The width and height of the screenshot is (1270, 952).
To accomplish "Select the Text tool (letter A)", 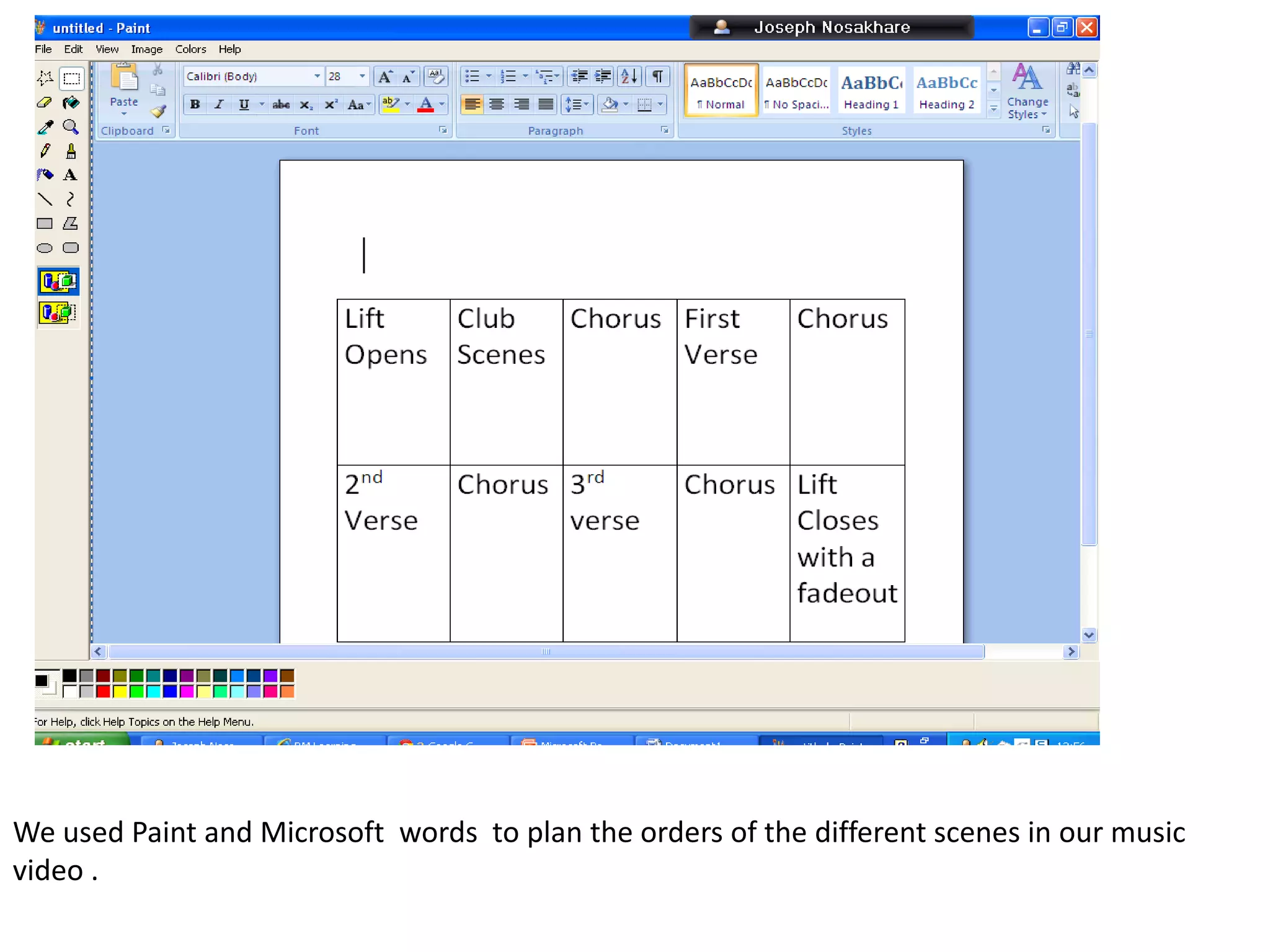I will tap(71, 175).
